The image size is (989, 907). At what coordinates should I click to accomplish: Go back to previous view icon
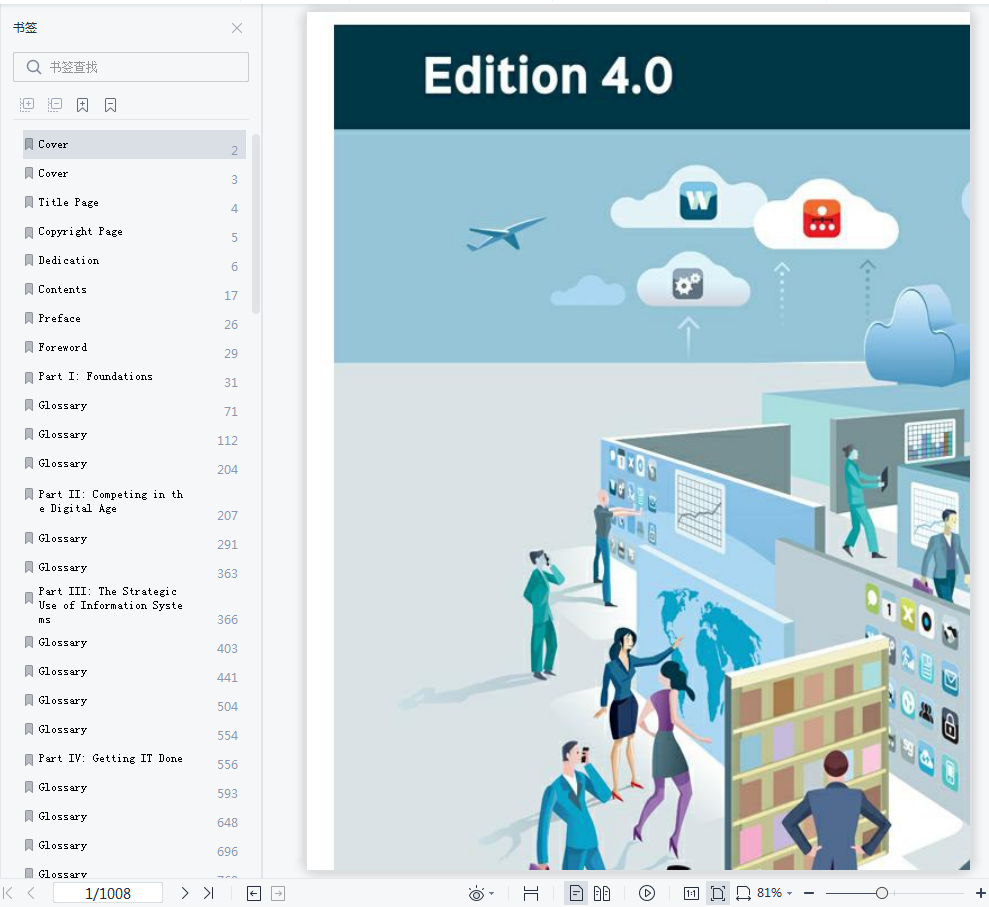(254, 893)
